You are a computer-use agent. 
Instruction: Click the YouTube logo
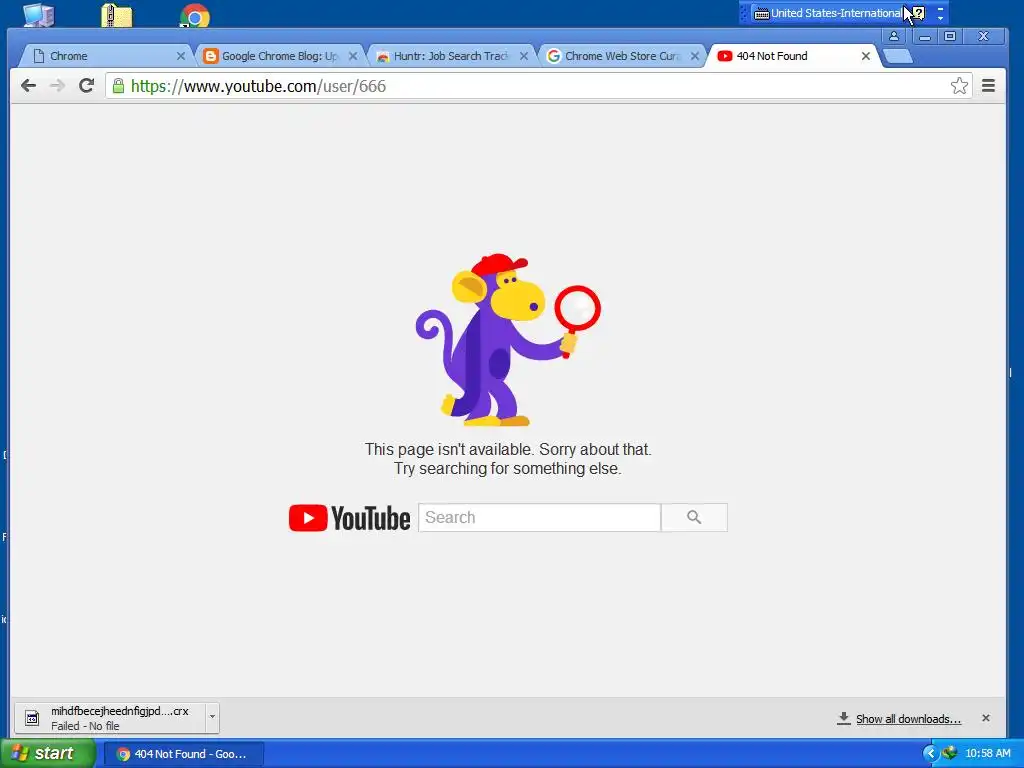click(349, 518)
